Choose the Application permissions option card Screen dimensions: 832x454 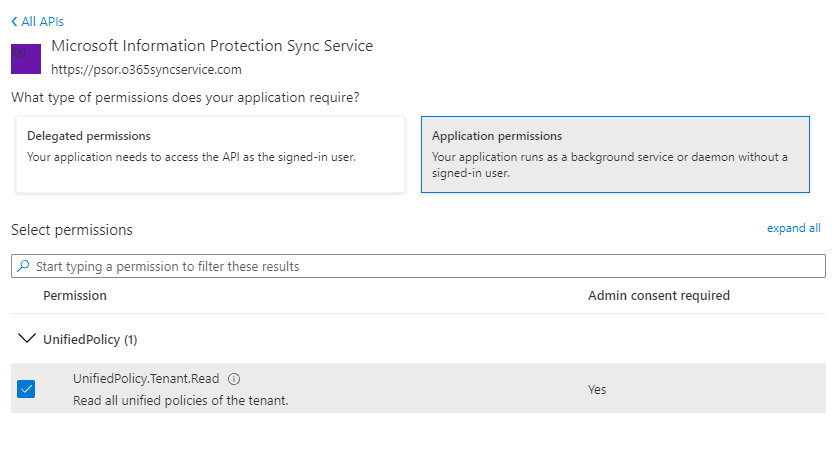(614, 154)
